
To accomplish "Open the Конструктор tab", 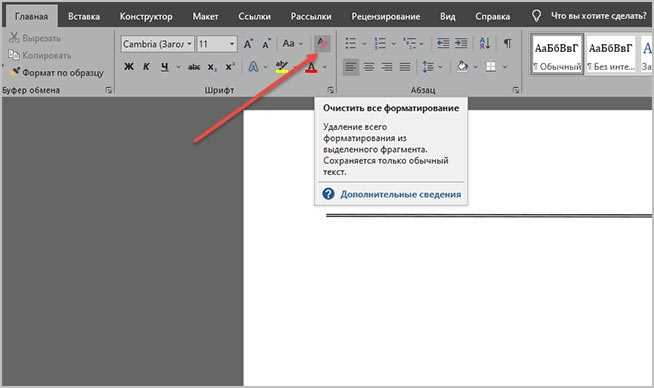I will pyautogui.click(x=146, y=16).
